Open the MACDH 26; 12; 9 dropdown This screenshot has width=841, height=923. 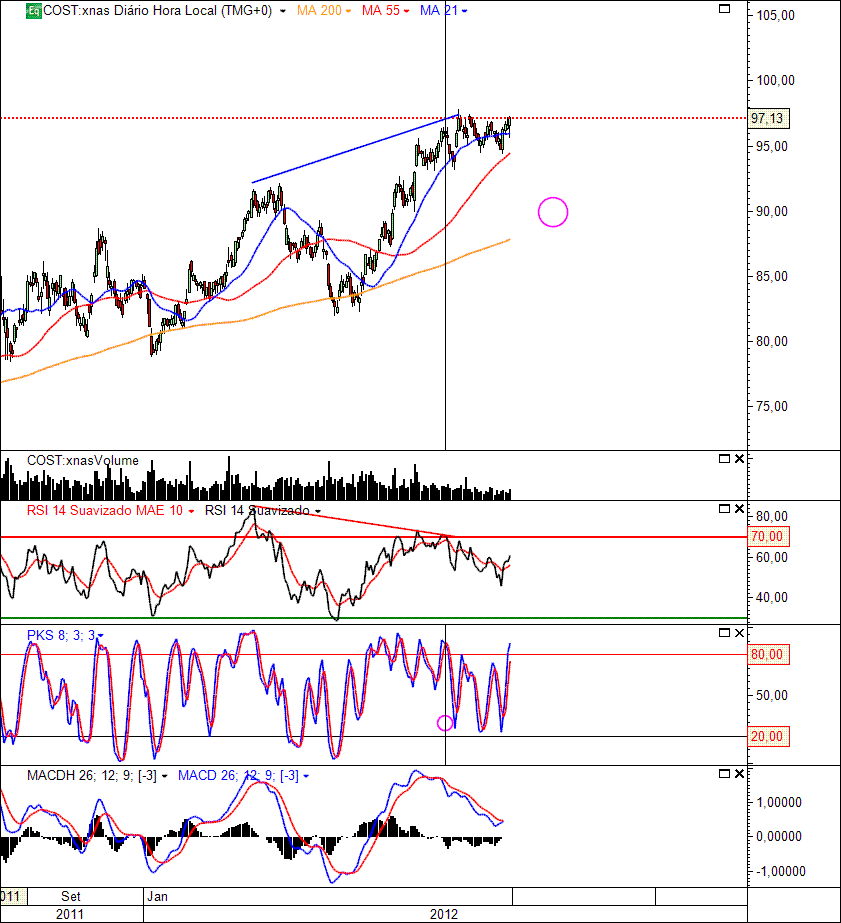(x=164, y=776)
